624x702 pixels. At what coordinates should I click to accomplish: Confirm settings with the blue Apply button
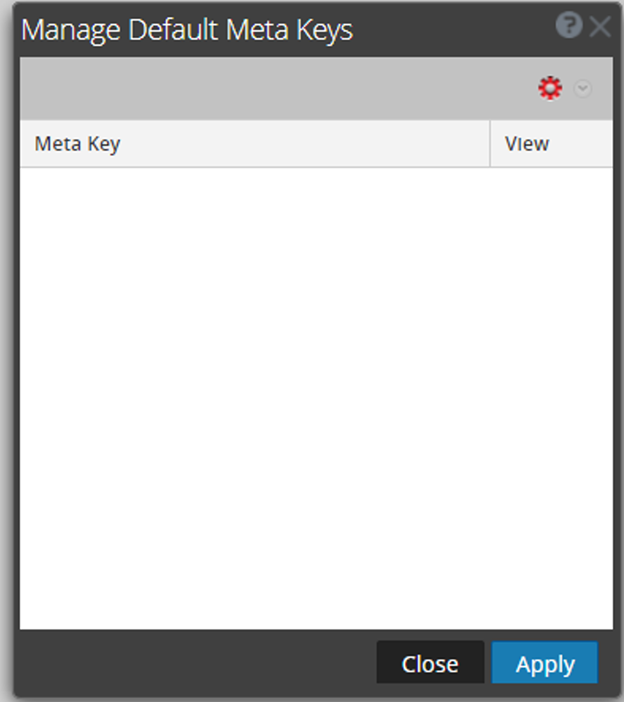pos(544,663)
